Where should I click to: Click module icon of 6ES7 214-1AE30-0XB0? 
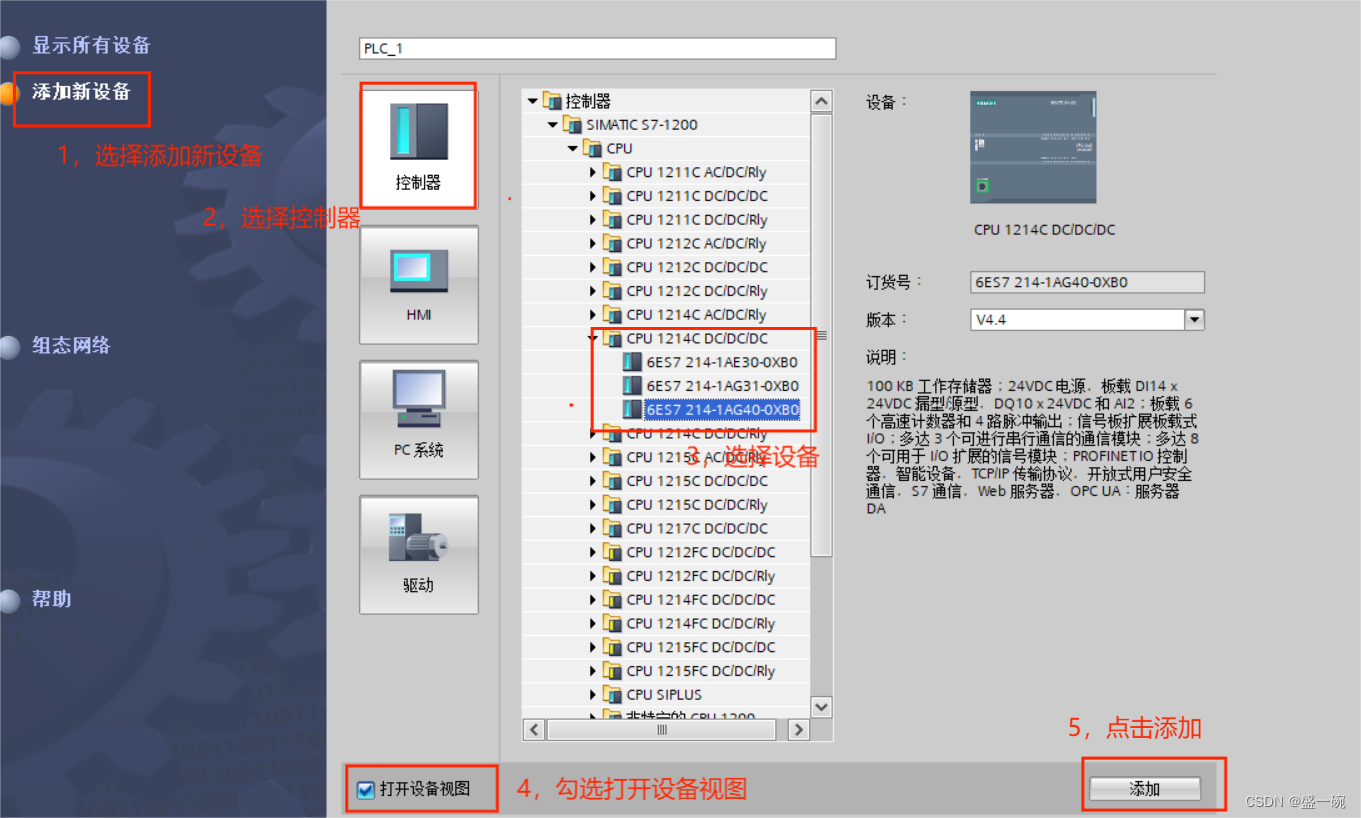tap(632, 362)
